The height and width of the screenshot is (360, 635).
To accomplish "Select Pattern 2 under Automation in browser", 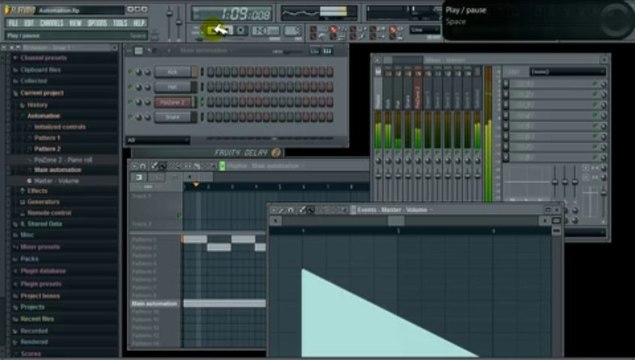I will (47, 149).
